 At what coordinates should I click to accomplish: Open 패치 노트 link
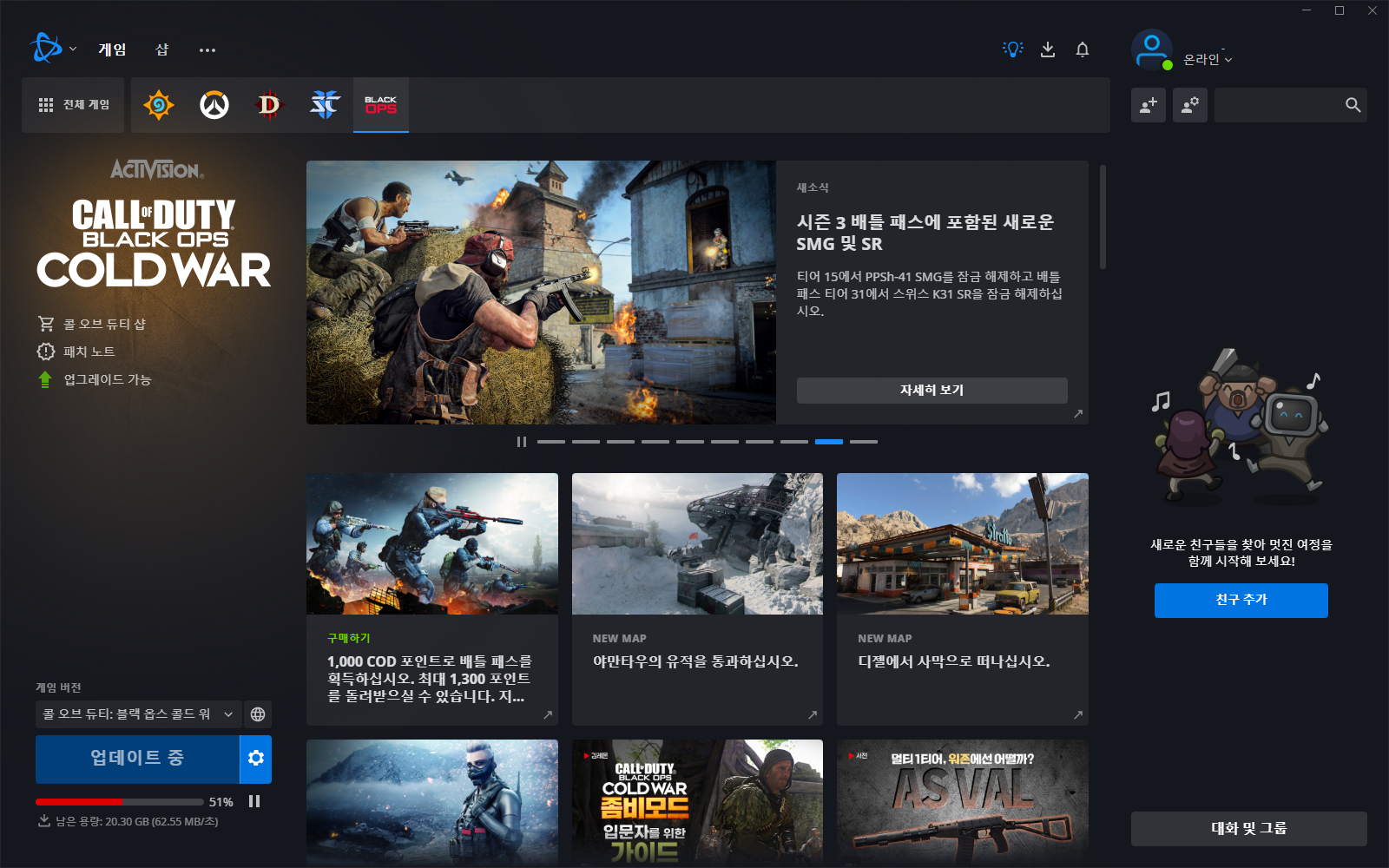coord(89,352)
